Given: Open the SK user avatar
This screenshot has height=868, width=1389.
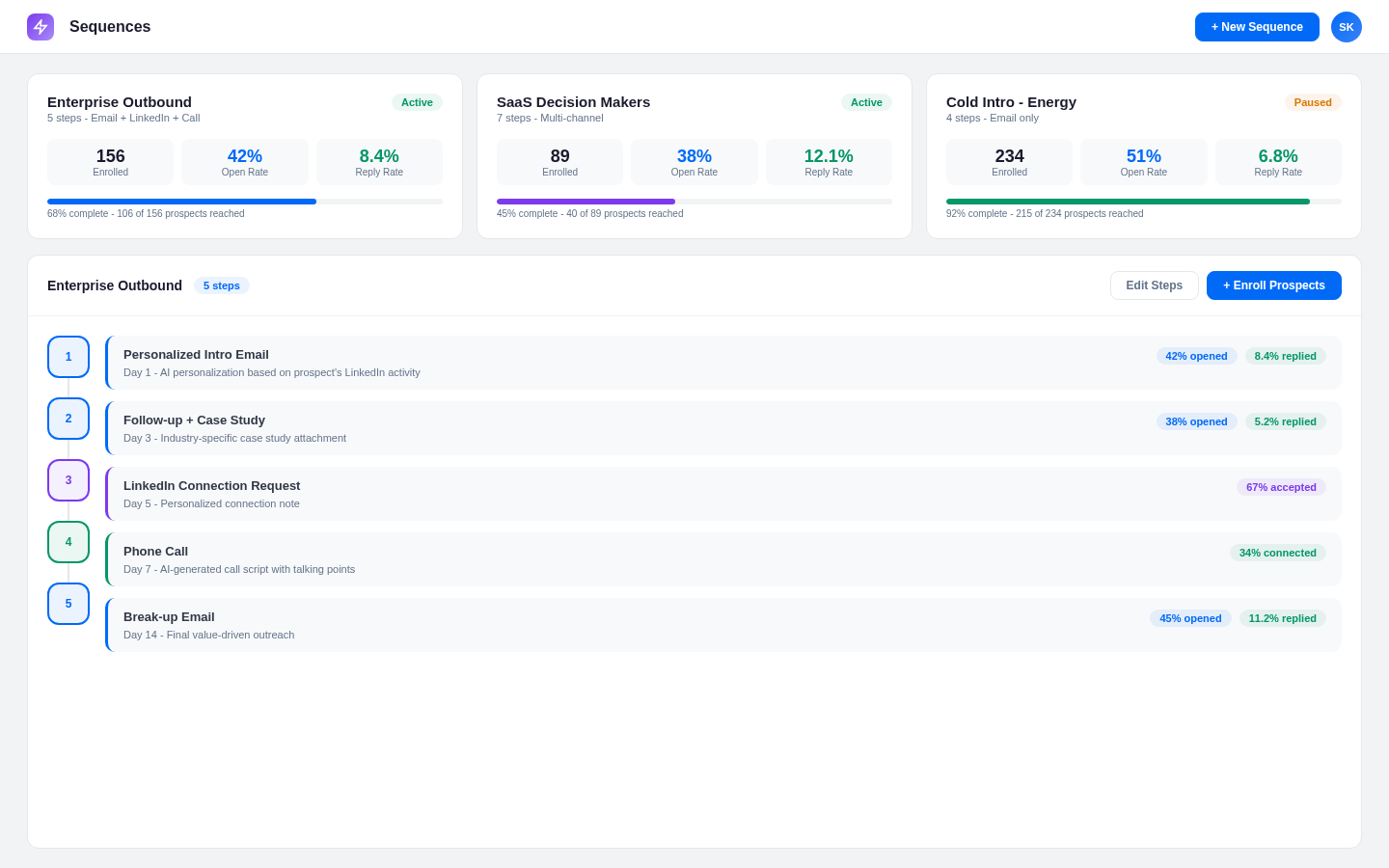Looking at the screenshot, I should (1347, 27).
